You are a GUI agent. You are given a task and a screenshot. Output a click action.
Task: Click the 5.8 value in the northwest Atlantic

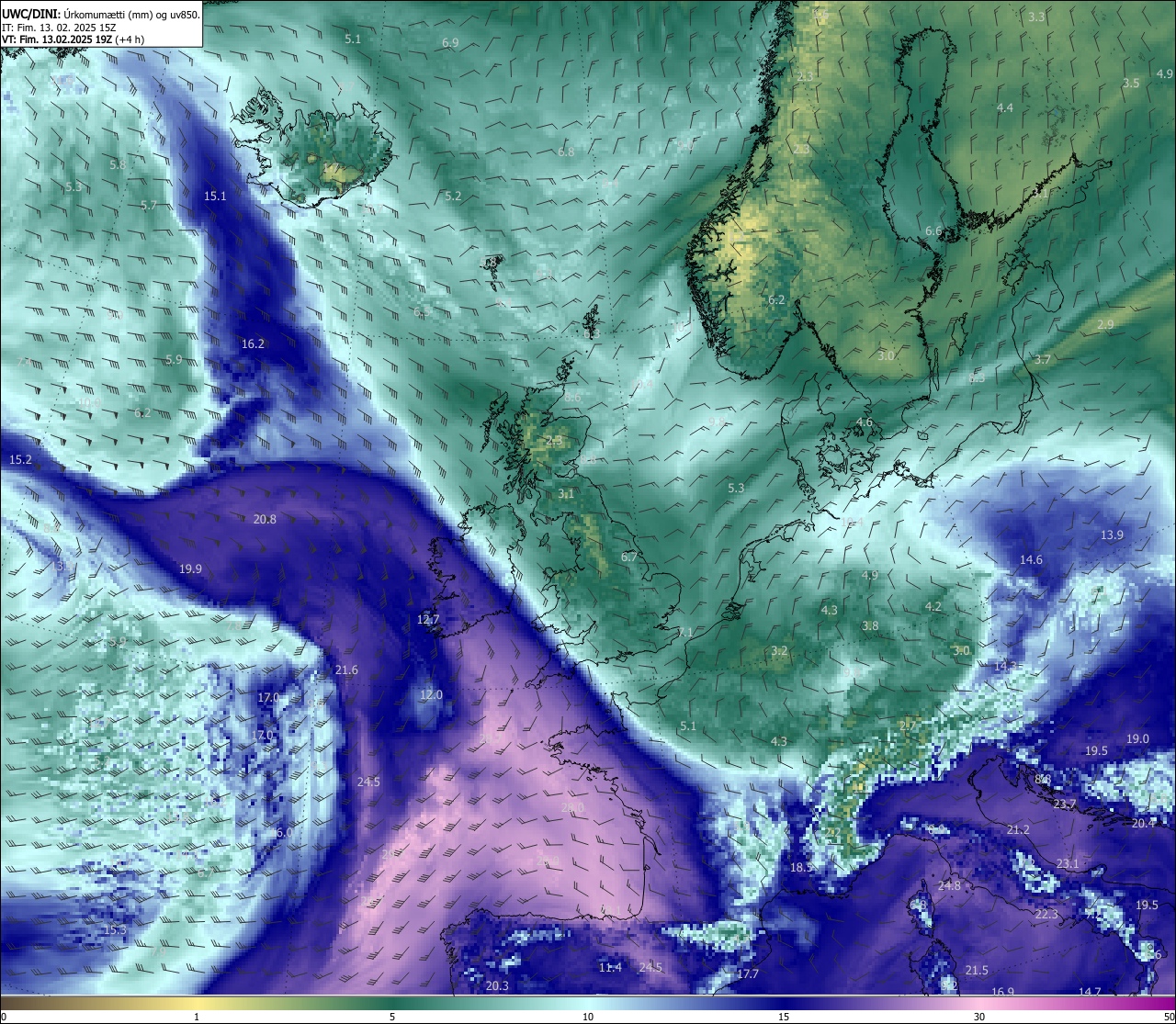click(118, 164)
